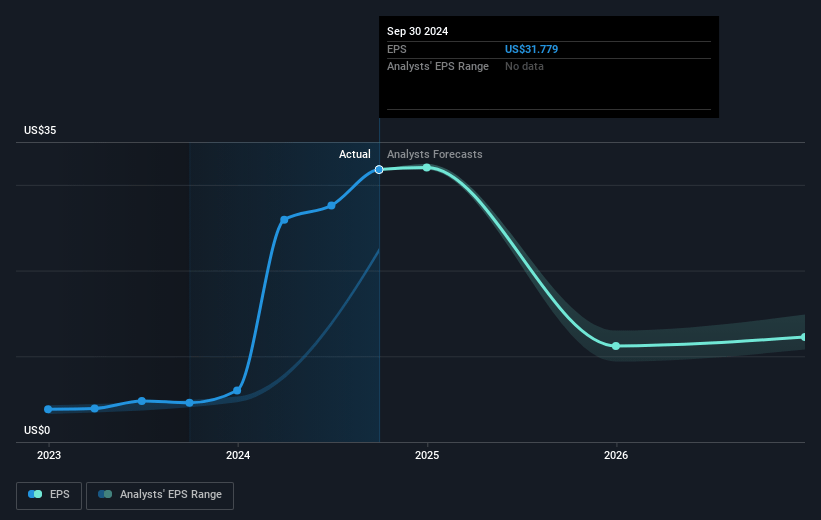Image resolution: width=821 pixels, height=520 pixels.
Task: Click the Analysts Forecasts section label
Action: click(435, 154)
